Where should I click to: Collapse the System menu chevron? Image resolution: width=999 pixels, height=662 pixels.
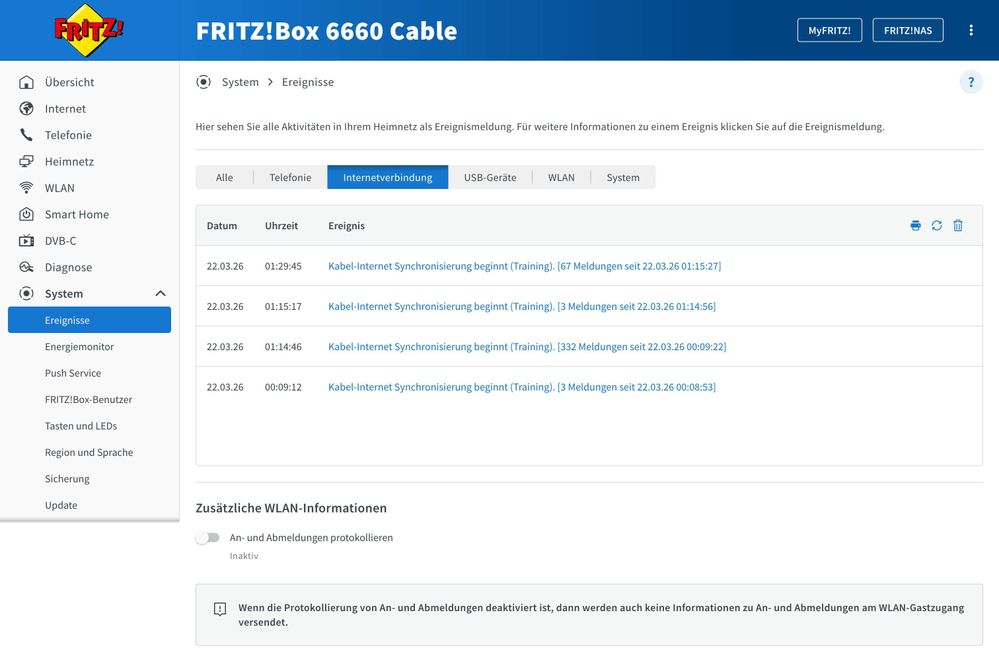(161, 294)
